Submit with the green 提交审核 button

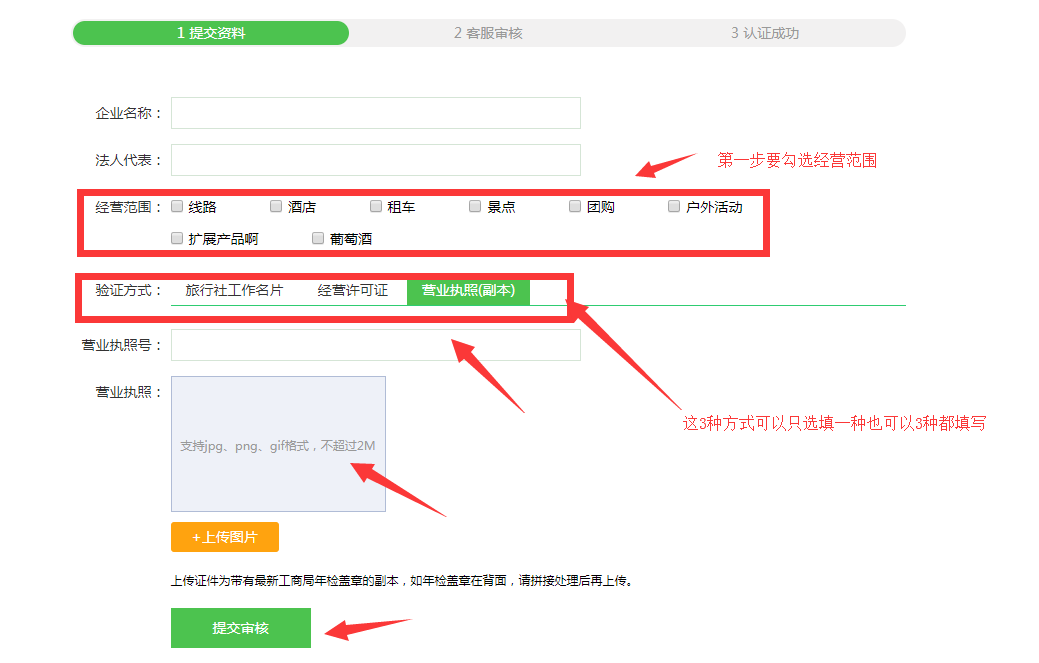click(x=240, y=628)
